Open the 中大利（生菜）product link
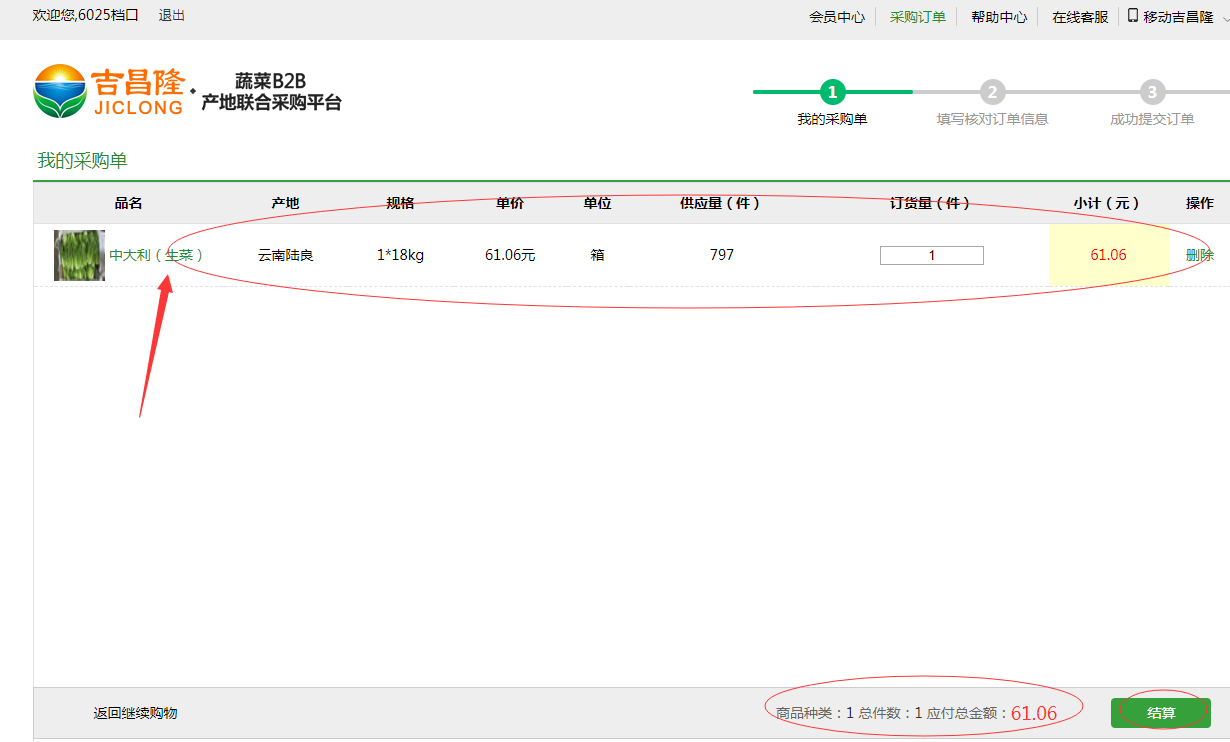This screenshot has width=1230, height=742. [156, 255]
